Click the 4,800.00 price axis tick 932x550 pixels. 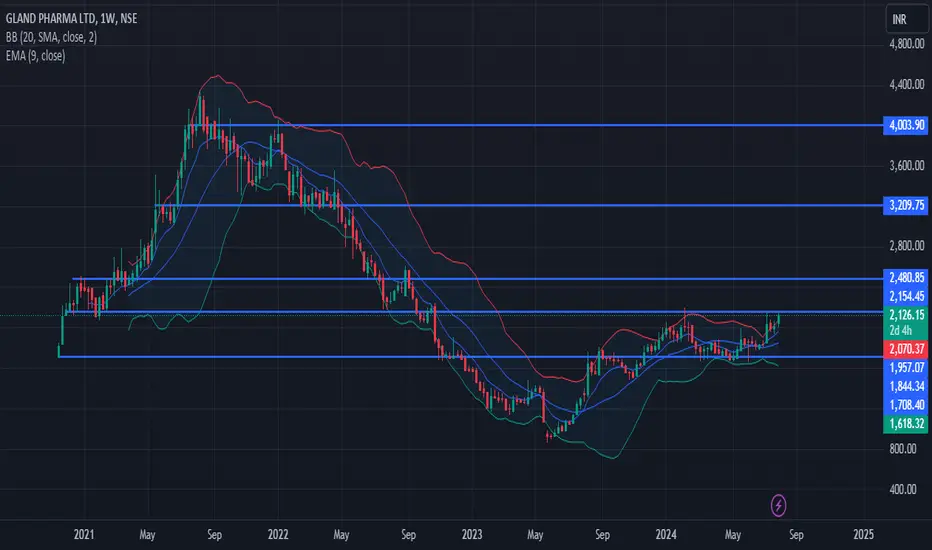906,44
